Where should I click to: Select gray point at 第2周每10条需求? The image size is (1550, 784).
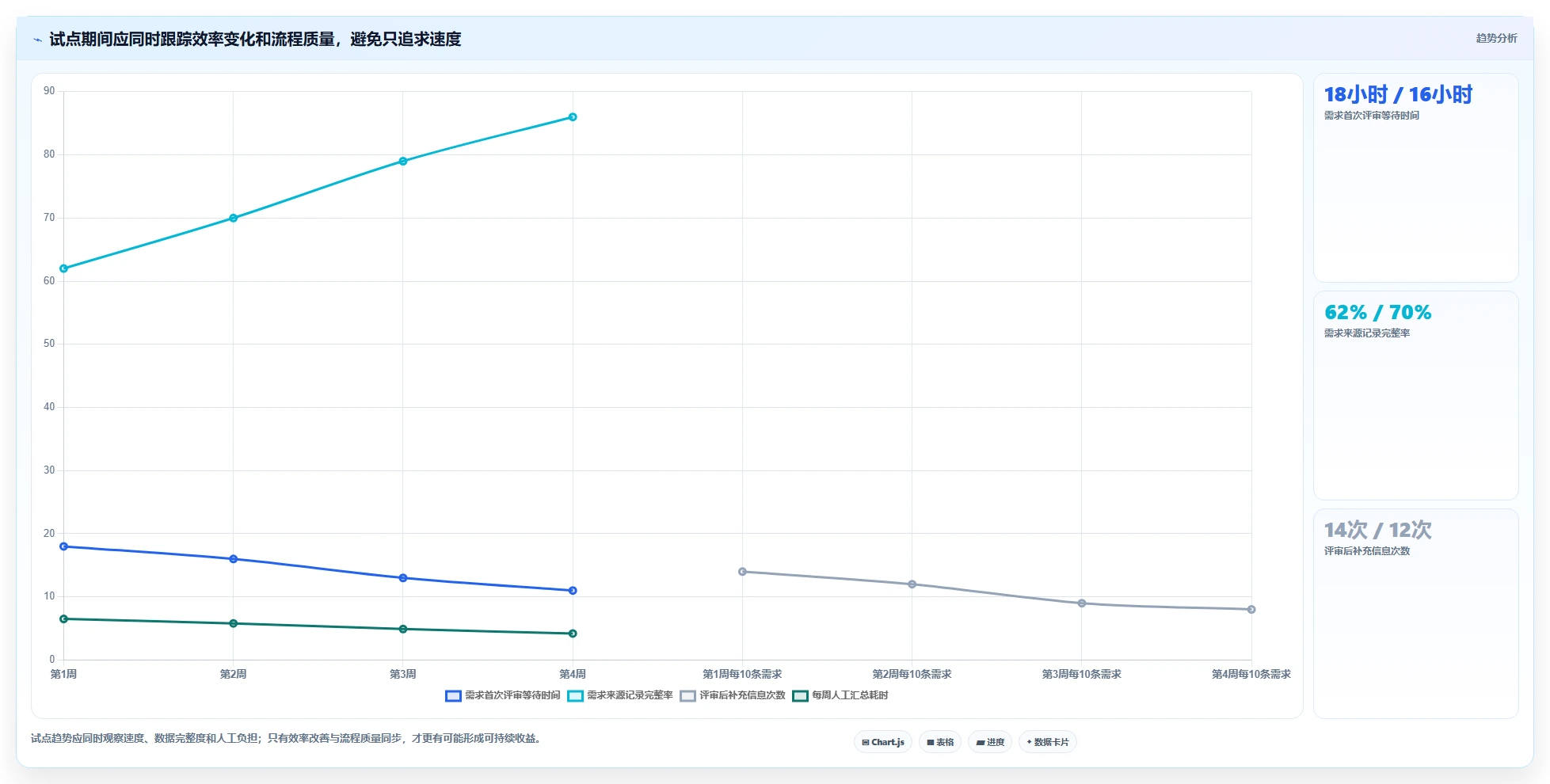(912, 584)
